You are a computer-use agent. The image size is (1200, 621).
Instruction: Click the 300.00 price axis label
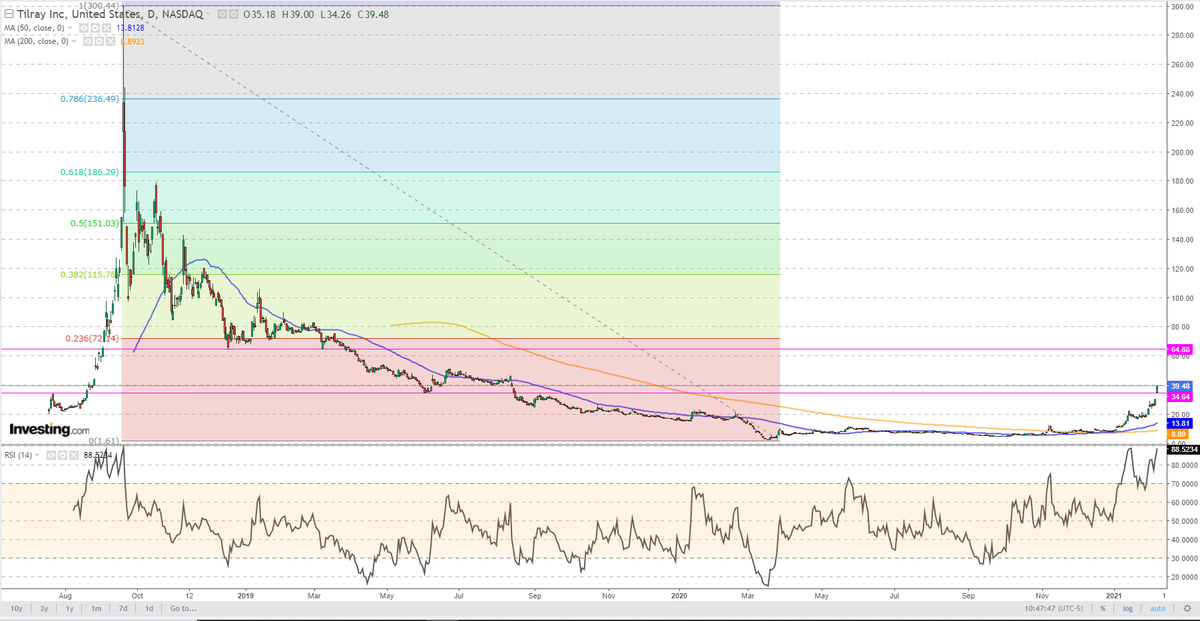pyautogui.click(x=1180, y=6)
